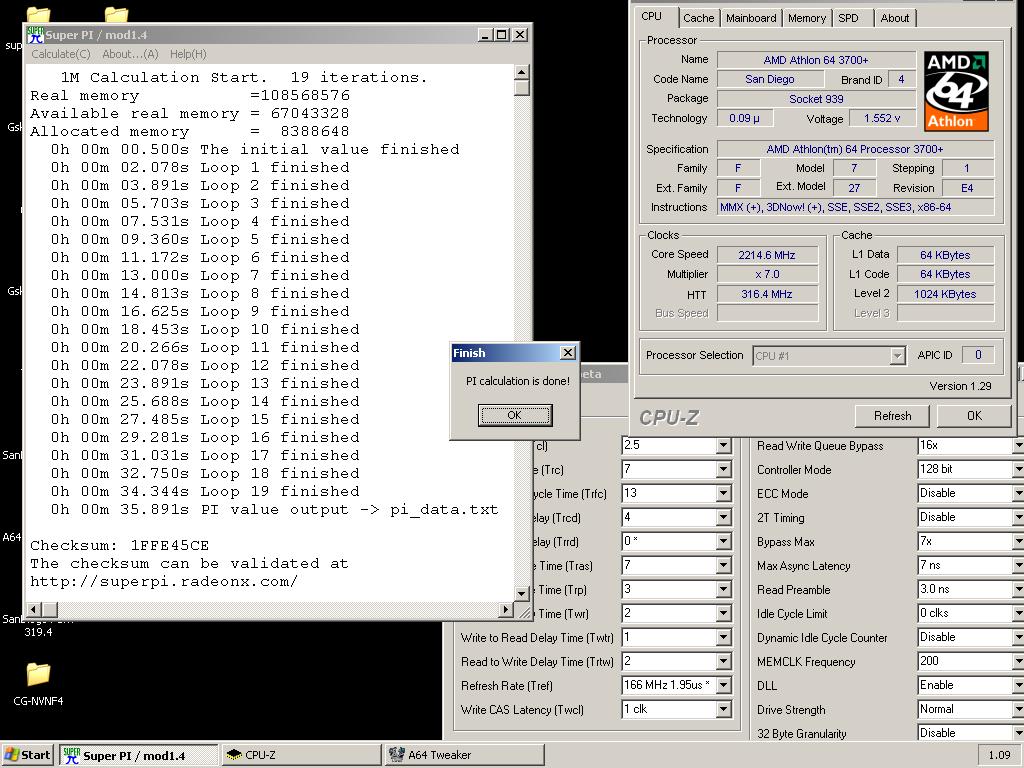Open the Read Preamble 3.0 ns dropdown
This screenshot has height=768, width=1024.
(x=1018, y=590)
